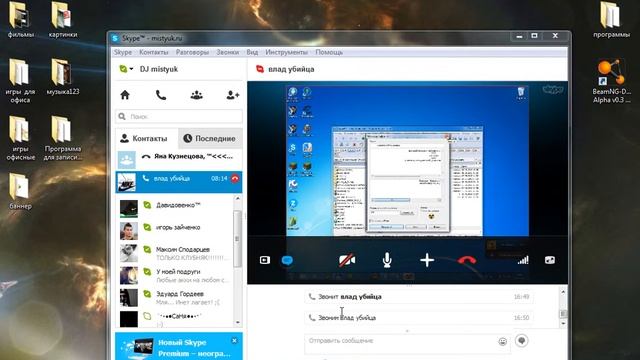Hang up with the red phone button
Viewport: 640px width, 360px height.
coord(467,260)
